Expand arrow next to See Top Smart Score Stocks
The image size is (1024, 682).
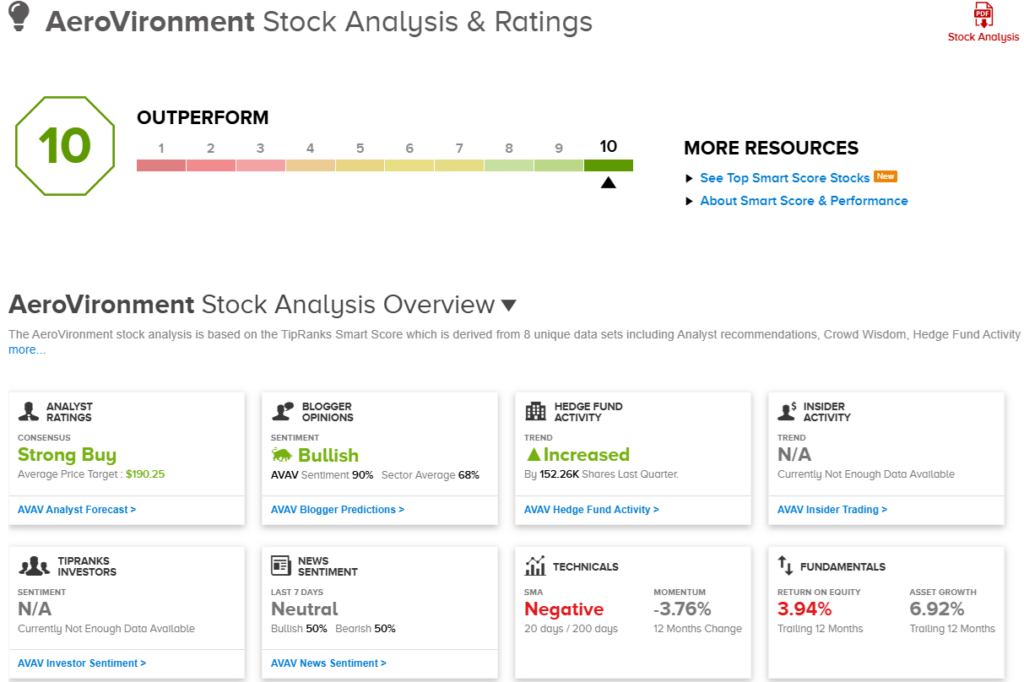(689, 178)
